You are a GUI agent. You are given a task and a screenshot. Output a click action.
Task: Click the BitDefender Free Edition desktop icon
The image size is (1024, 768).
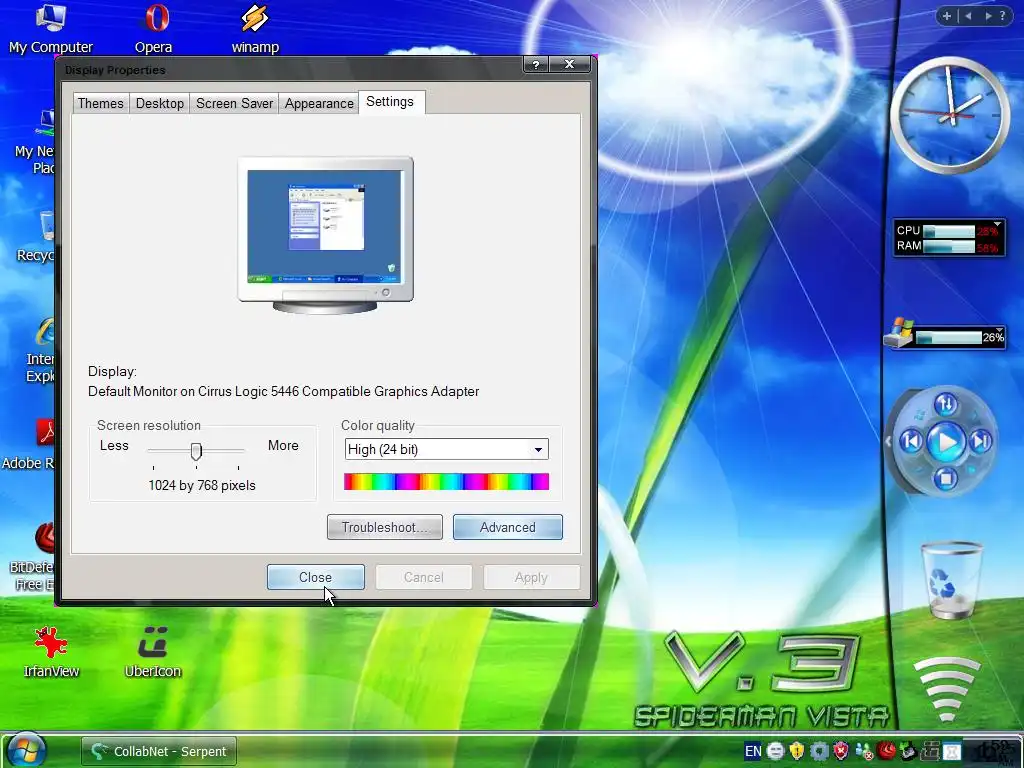coord(31,556)
